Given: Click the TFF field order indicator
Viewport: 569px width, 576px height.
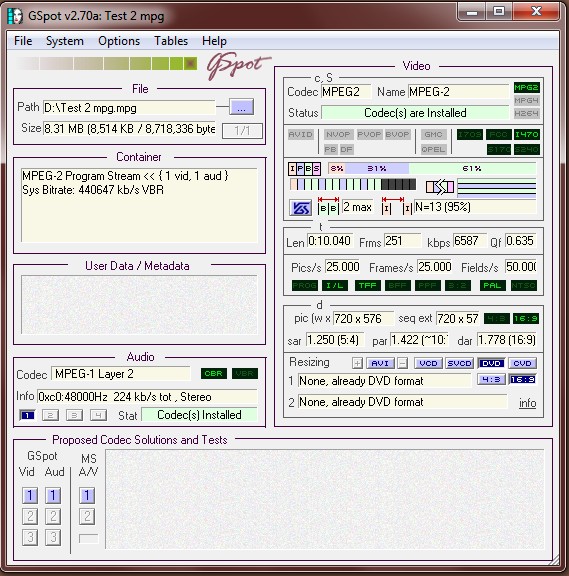Looking at the screenshot, I should point(368,285).
